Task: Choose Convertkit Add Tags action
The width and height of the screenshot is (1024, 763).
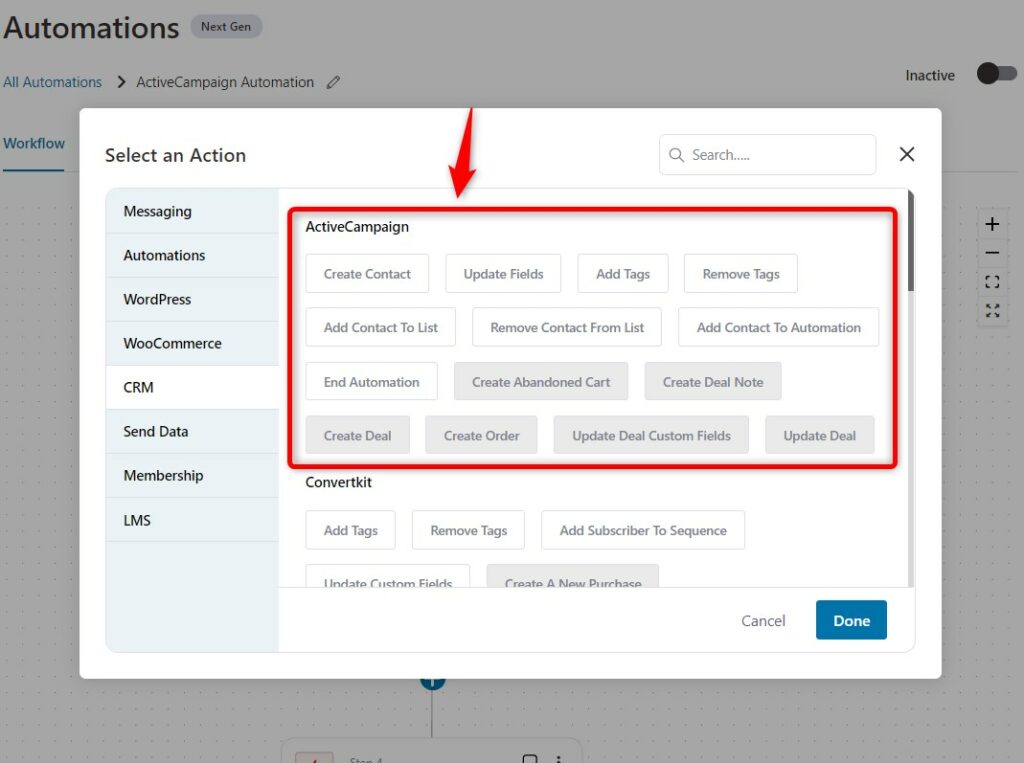Action: pyautogui.click(x=350, y=530)
